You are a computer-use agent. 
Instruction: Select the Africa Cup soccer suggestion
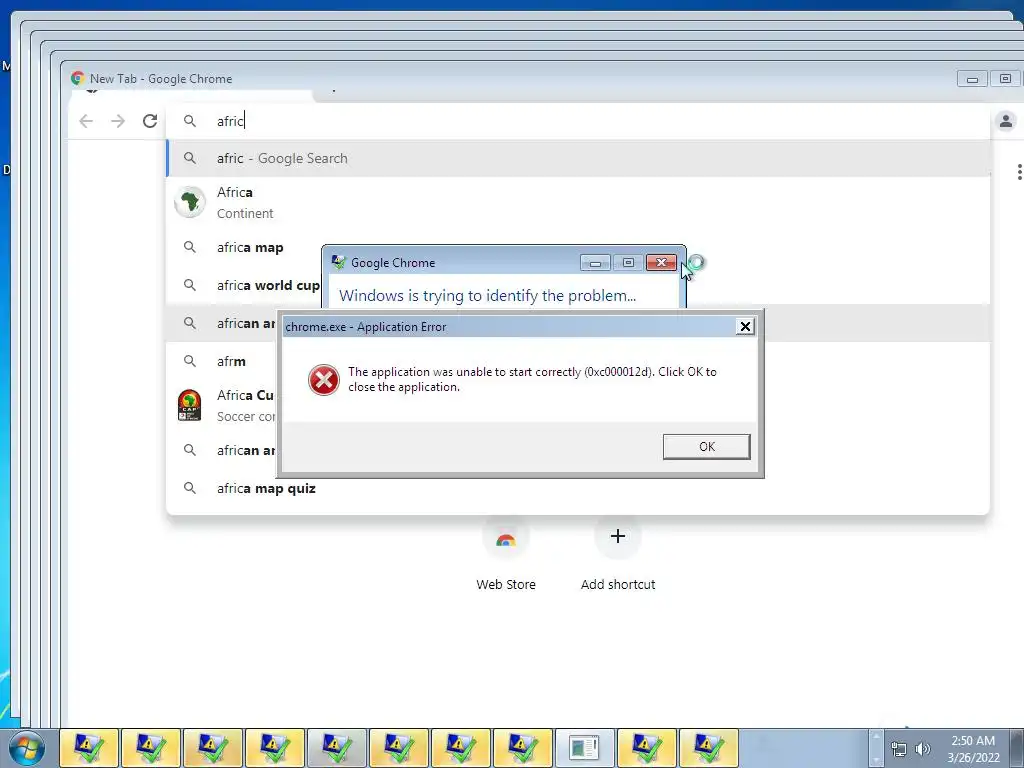[x=222, y=406]
